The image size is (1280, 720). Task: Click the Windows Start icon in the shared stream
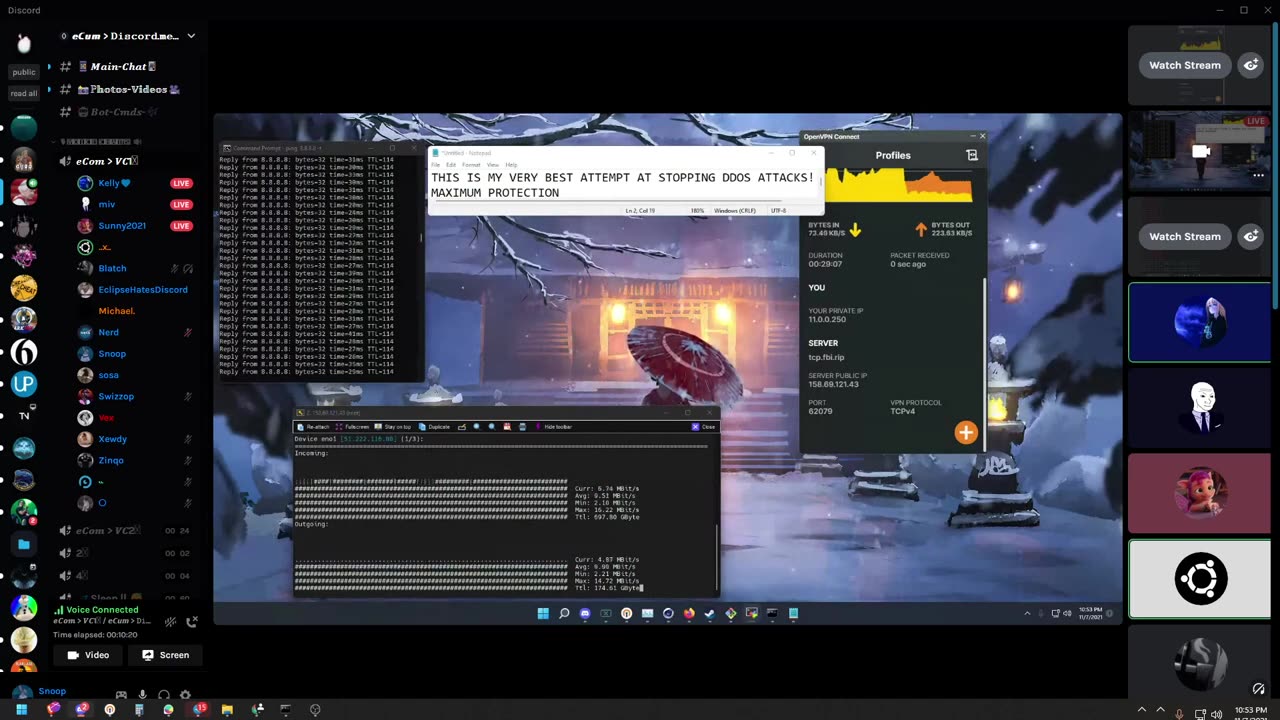point(543,613)
